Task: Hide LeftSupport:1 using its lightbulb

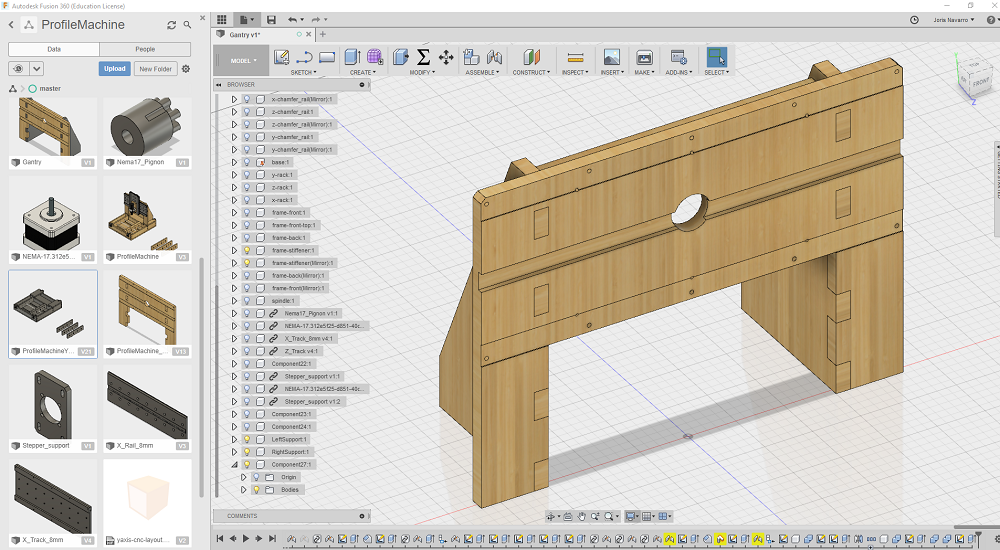Action: tap(247, 439)
